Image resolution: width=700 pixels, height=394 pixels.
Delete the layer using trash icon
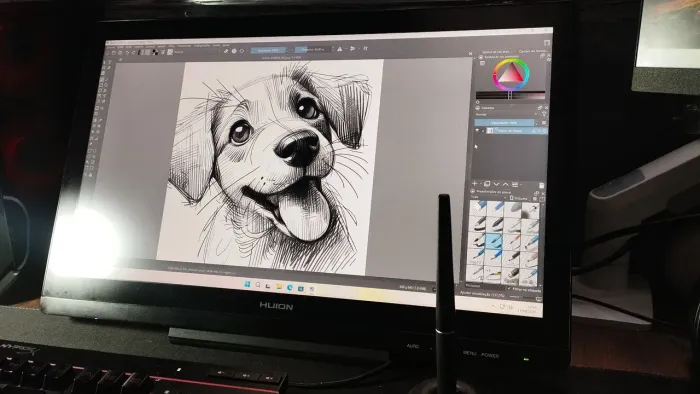point(542,186)
